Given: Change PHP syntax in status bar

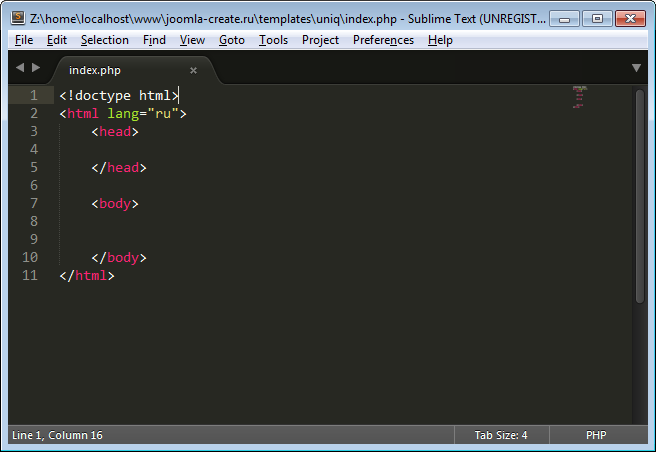Looking at the screenshot, I should coord(596,435).
